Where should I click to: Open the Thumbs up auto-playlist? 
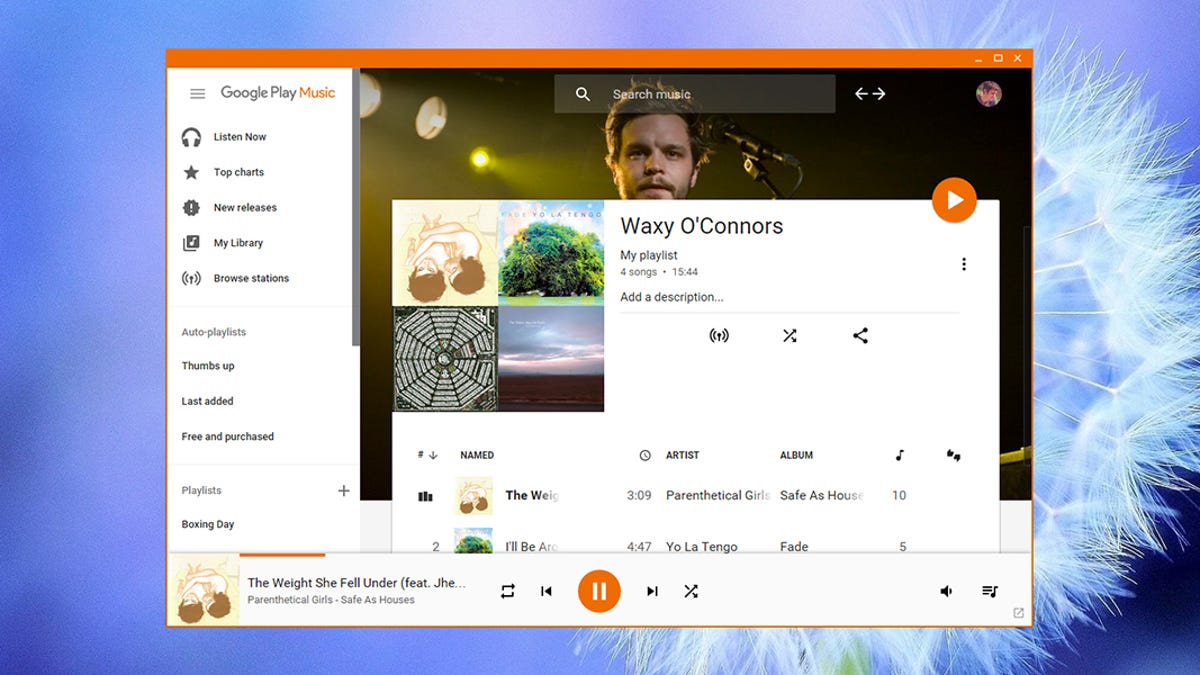[x=208, y=366]
